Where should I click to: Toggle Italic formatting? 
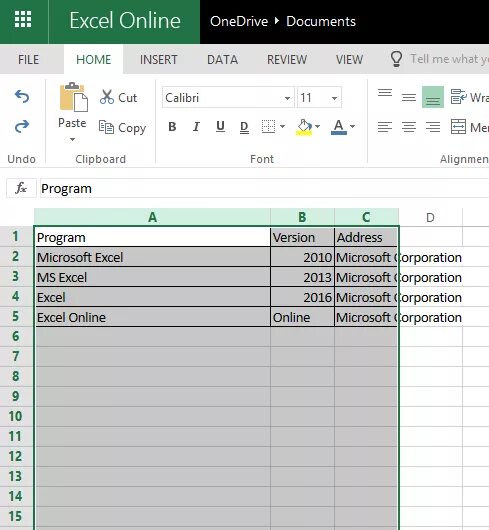pos(196,127)
